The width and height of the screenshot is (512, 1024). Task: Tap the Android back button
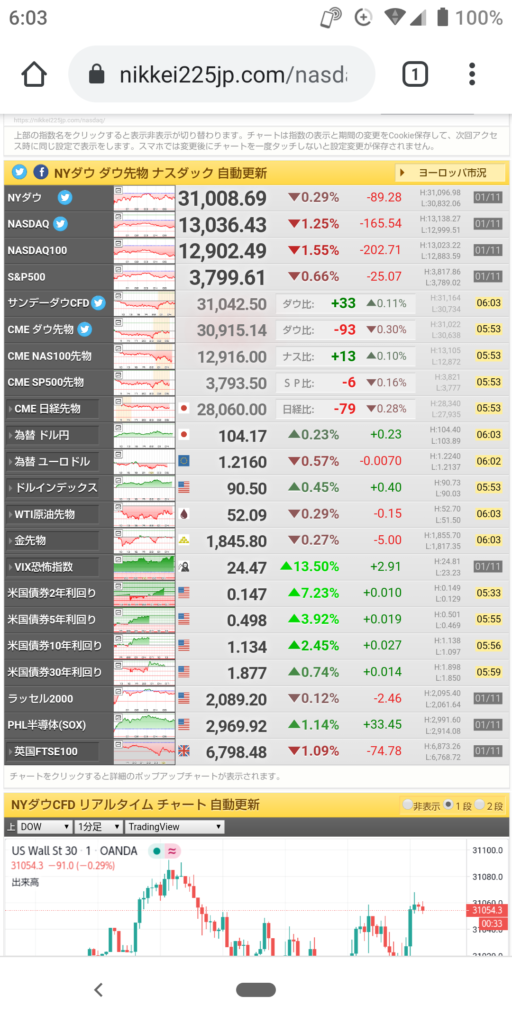[98, 990]
